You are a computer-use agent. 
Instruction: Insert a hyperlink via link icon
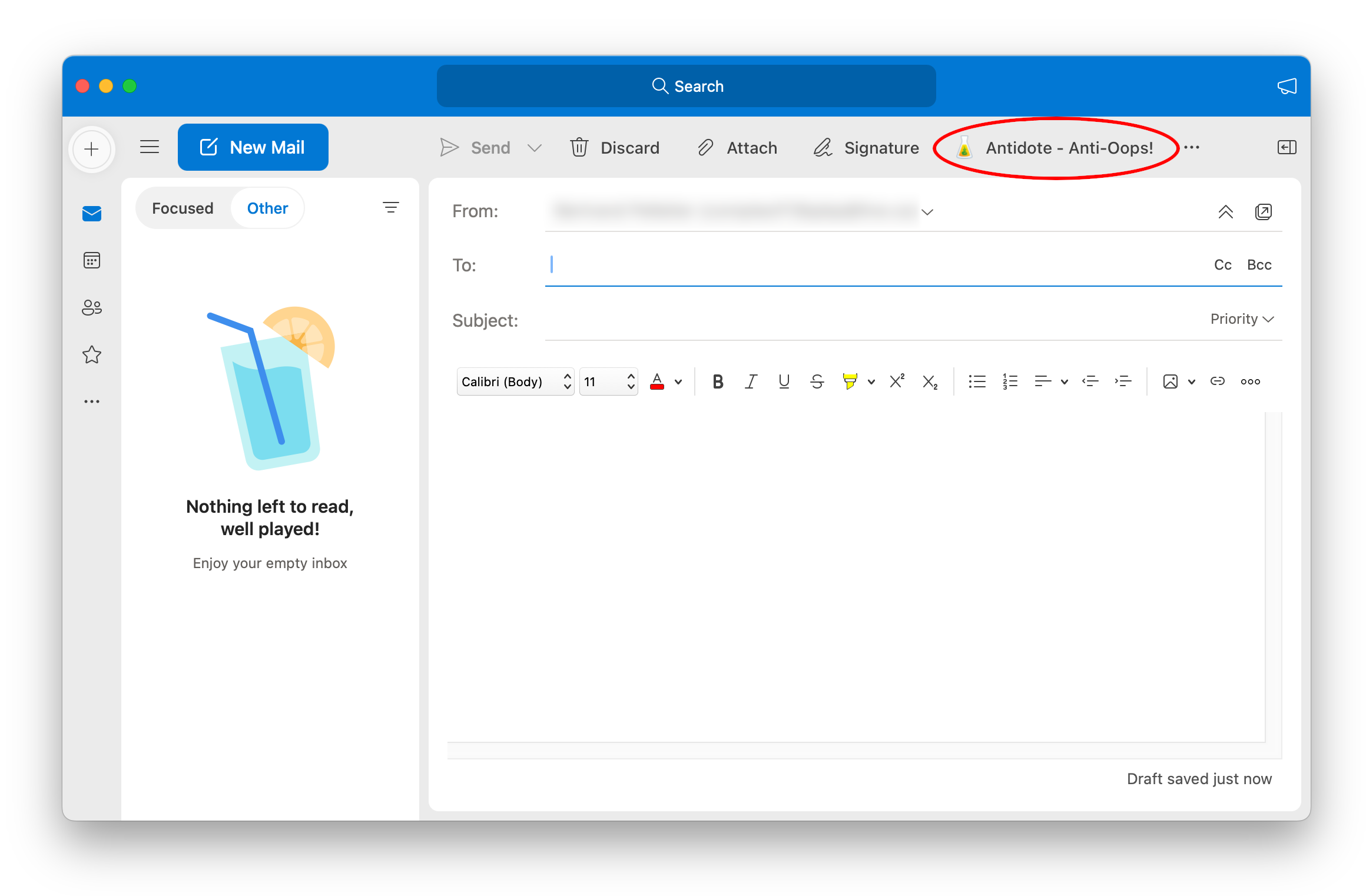click(1217, 381)
